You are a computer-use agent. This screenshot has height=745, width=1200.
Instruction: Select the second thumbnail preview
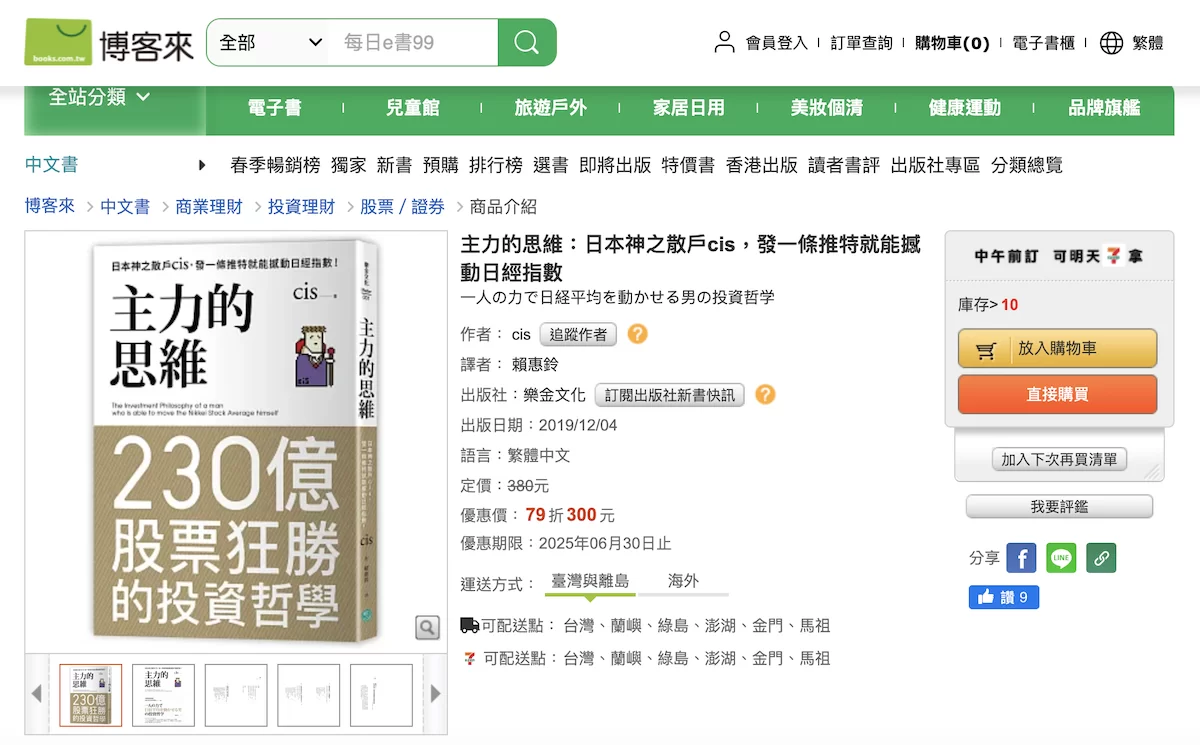[x=164, y=695]
